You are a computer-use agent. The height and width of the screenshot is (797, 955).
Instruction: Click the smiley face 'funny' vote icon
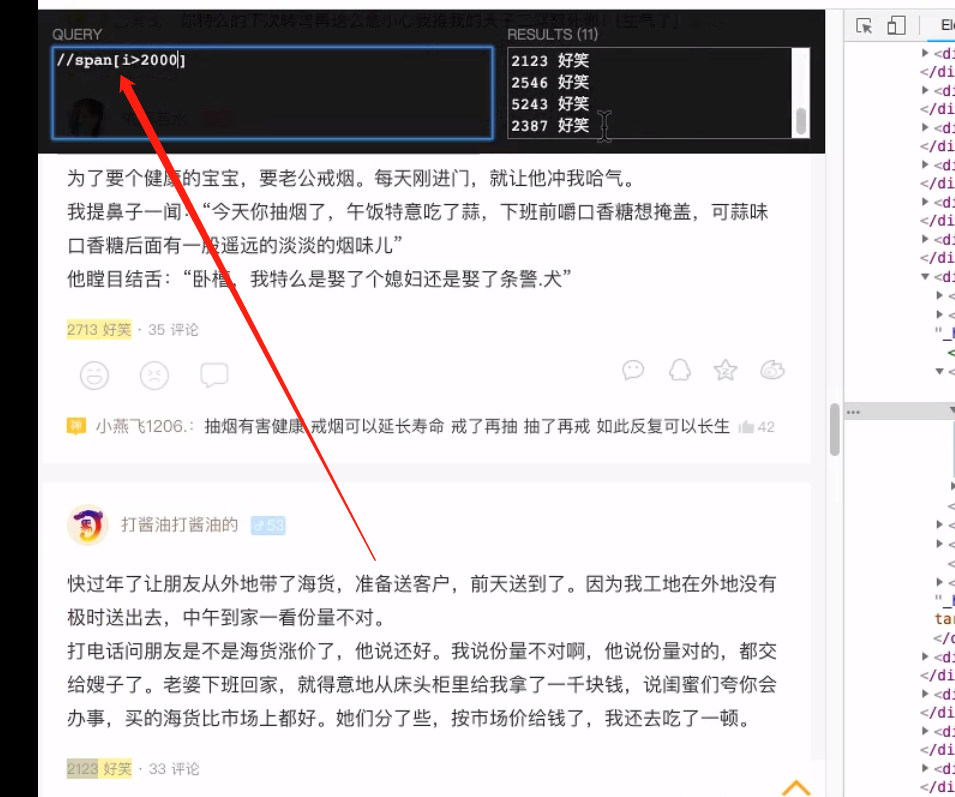(x=94, y=375)
